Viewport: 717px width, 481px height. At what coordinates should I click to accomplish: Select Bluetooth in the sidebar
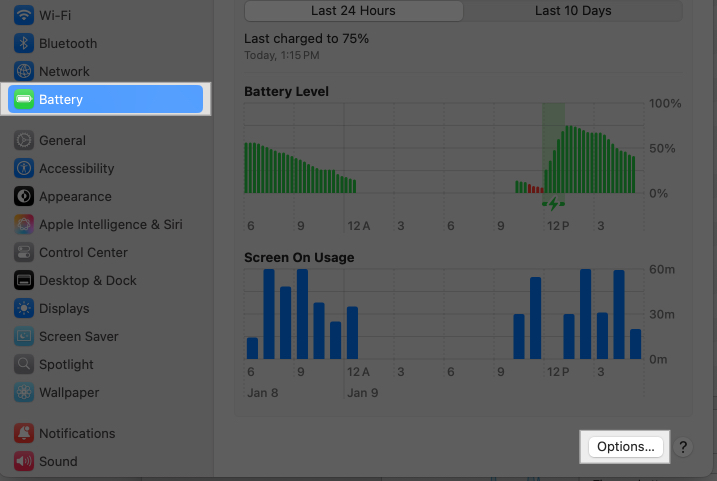(x=106, y=43)
